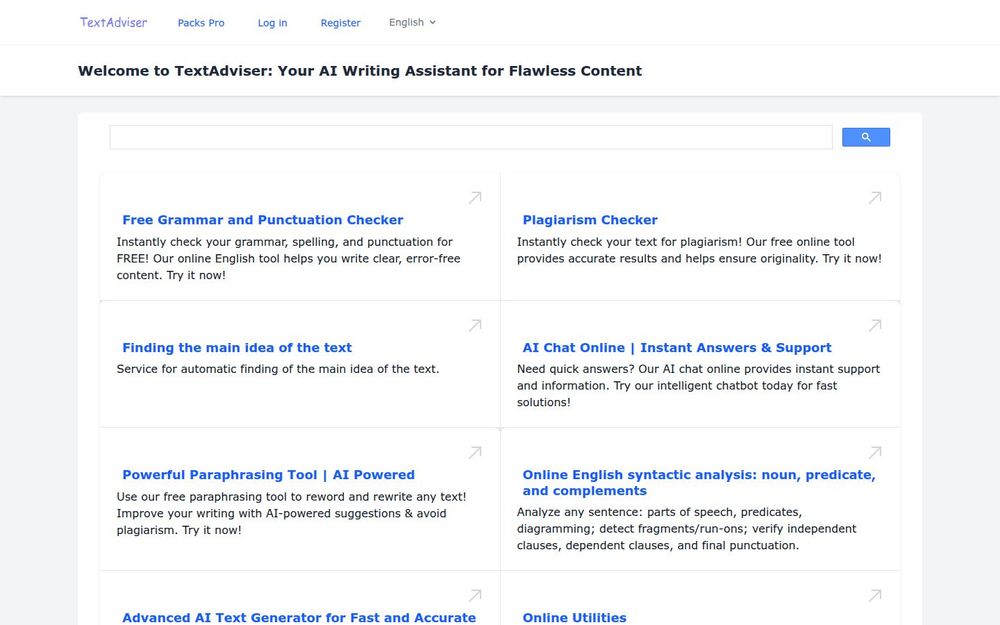The width and height of the screenshot is (1000, 625).
Task: Open Advanced AI Text Generator link
Action: 299,617
